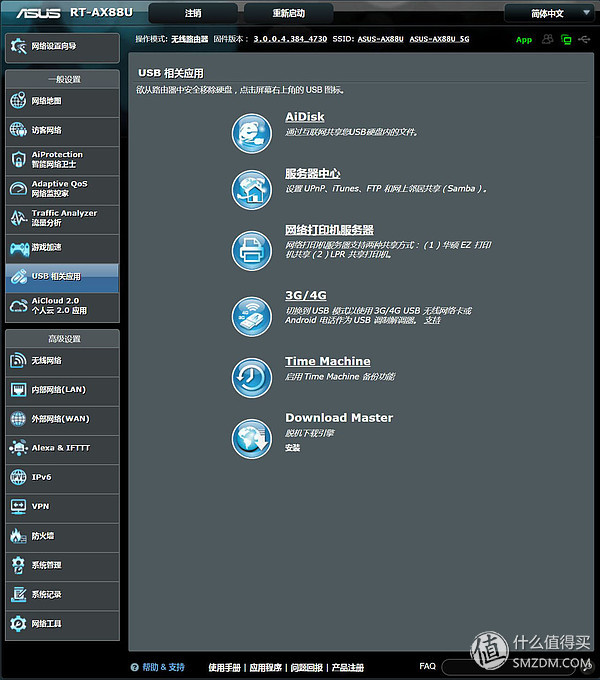Click the 无线网络 wireless icon
The height and width of the screenshot is (680, 600).
[18, 360]
